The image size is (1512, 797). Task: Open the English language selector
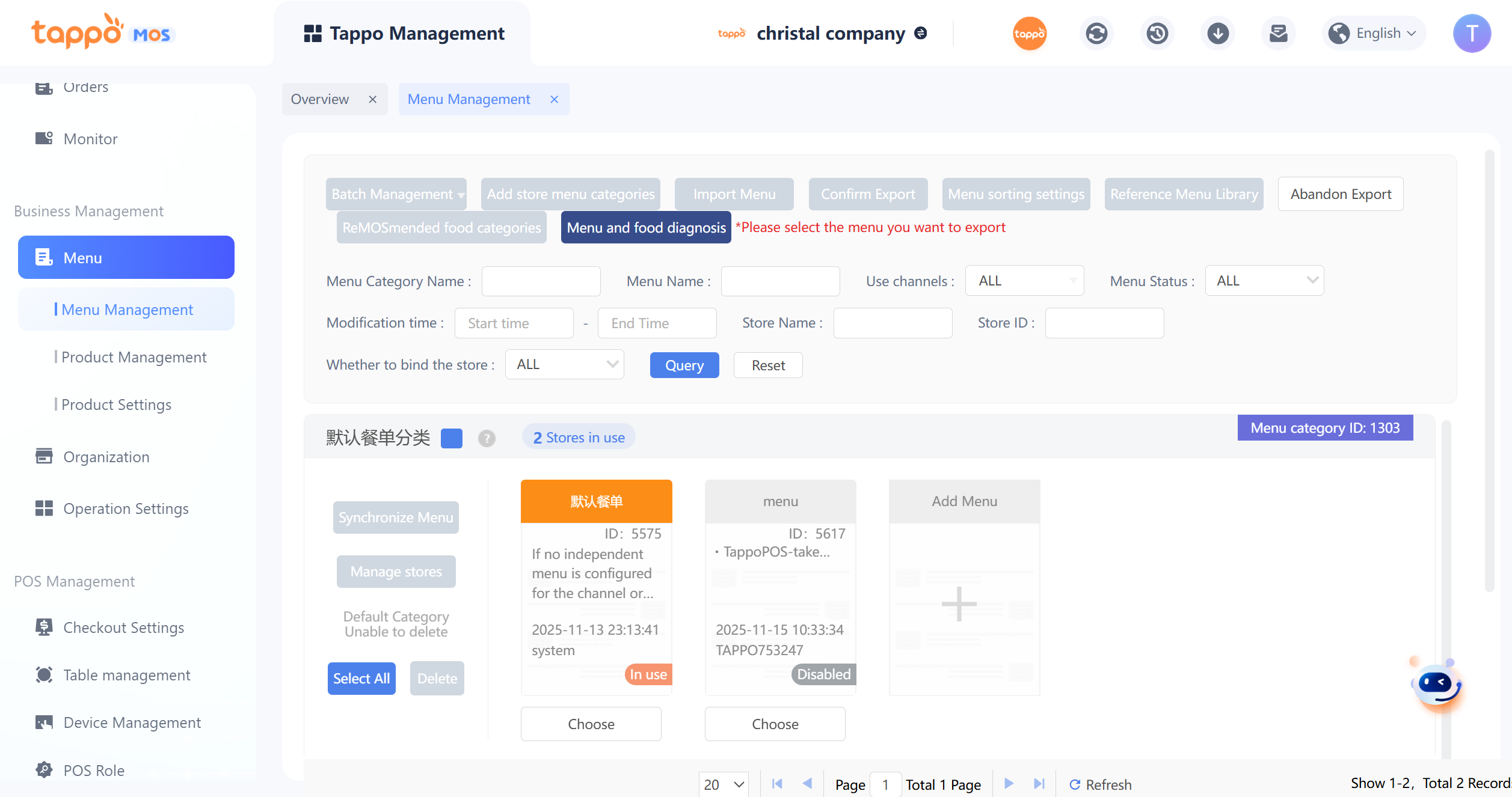[1375, 33]
